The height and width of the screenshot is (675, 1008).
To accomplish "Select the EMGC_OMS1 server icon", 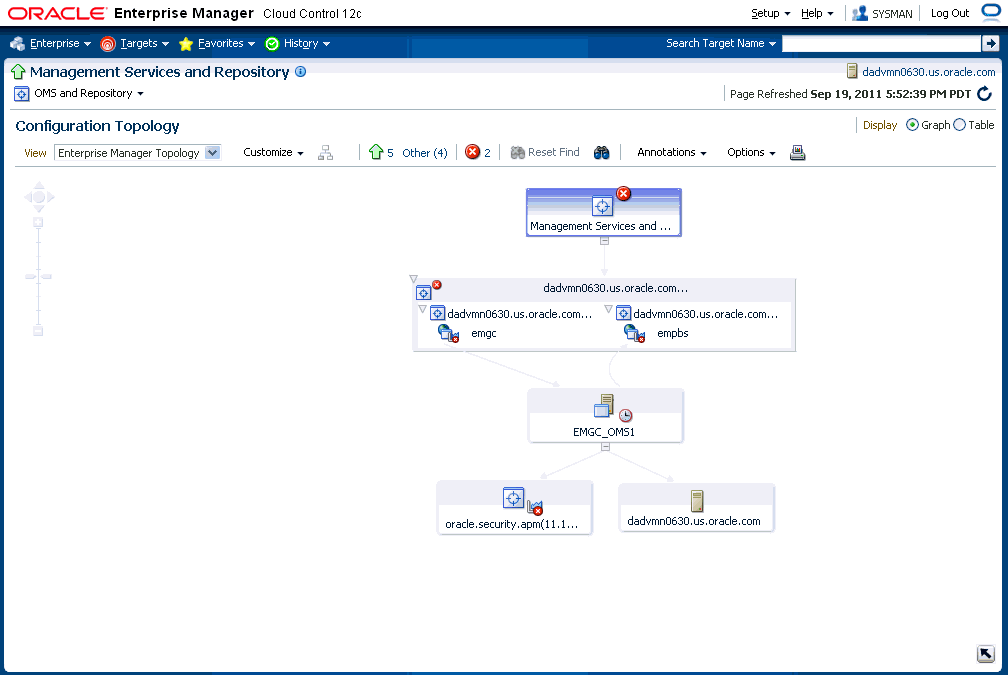I will [604, 406].
